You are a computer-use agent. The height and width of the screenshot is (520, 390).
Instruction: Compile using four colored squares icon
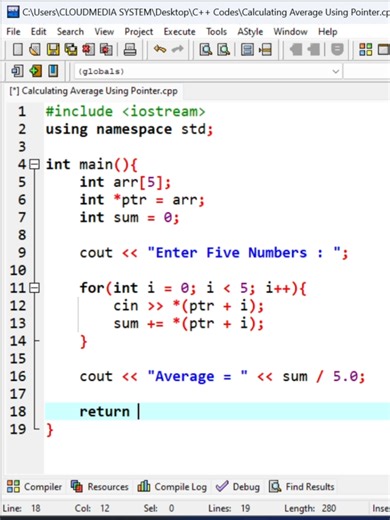pos(366,50)
